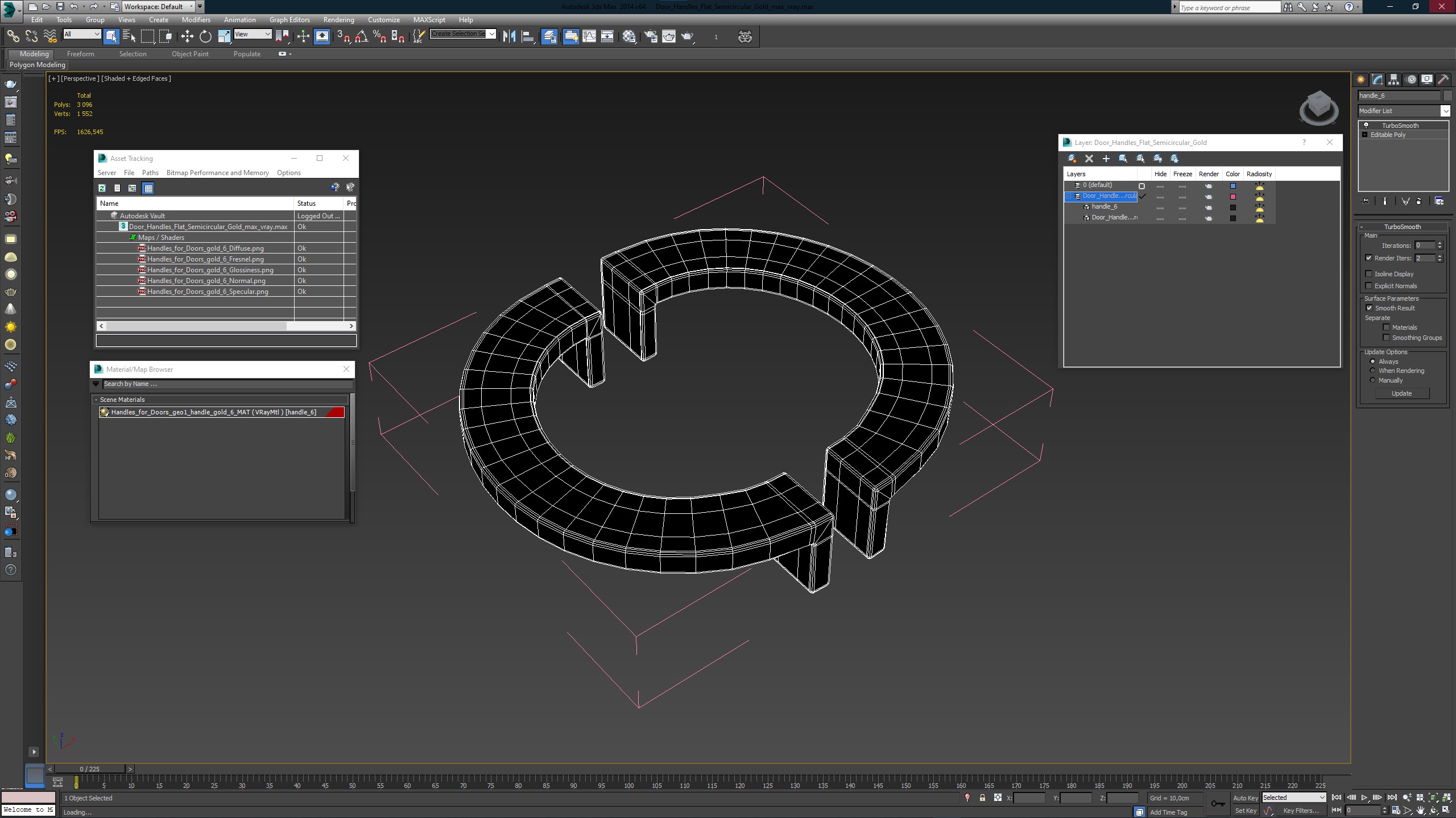Open the Modifiers menu

click(x=196, y=20)
